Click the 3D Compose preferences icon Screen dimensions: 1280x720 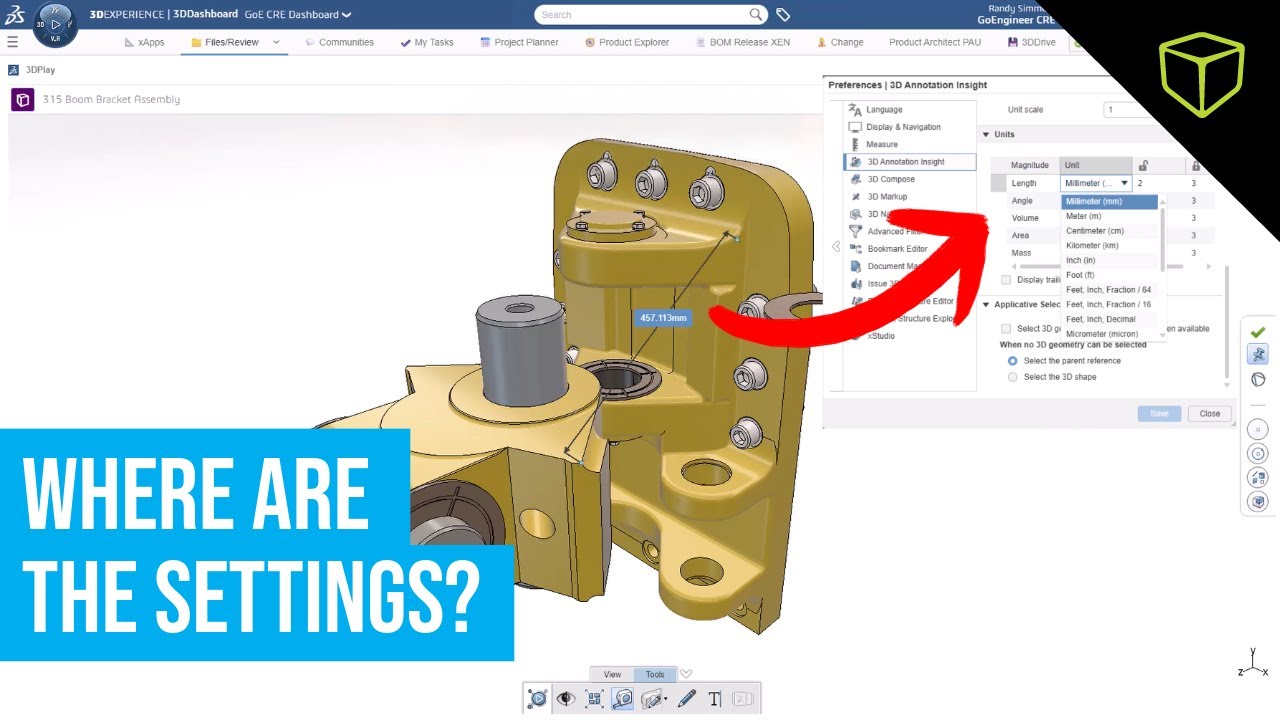pos(855,179)
